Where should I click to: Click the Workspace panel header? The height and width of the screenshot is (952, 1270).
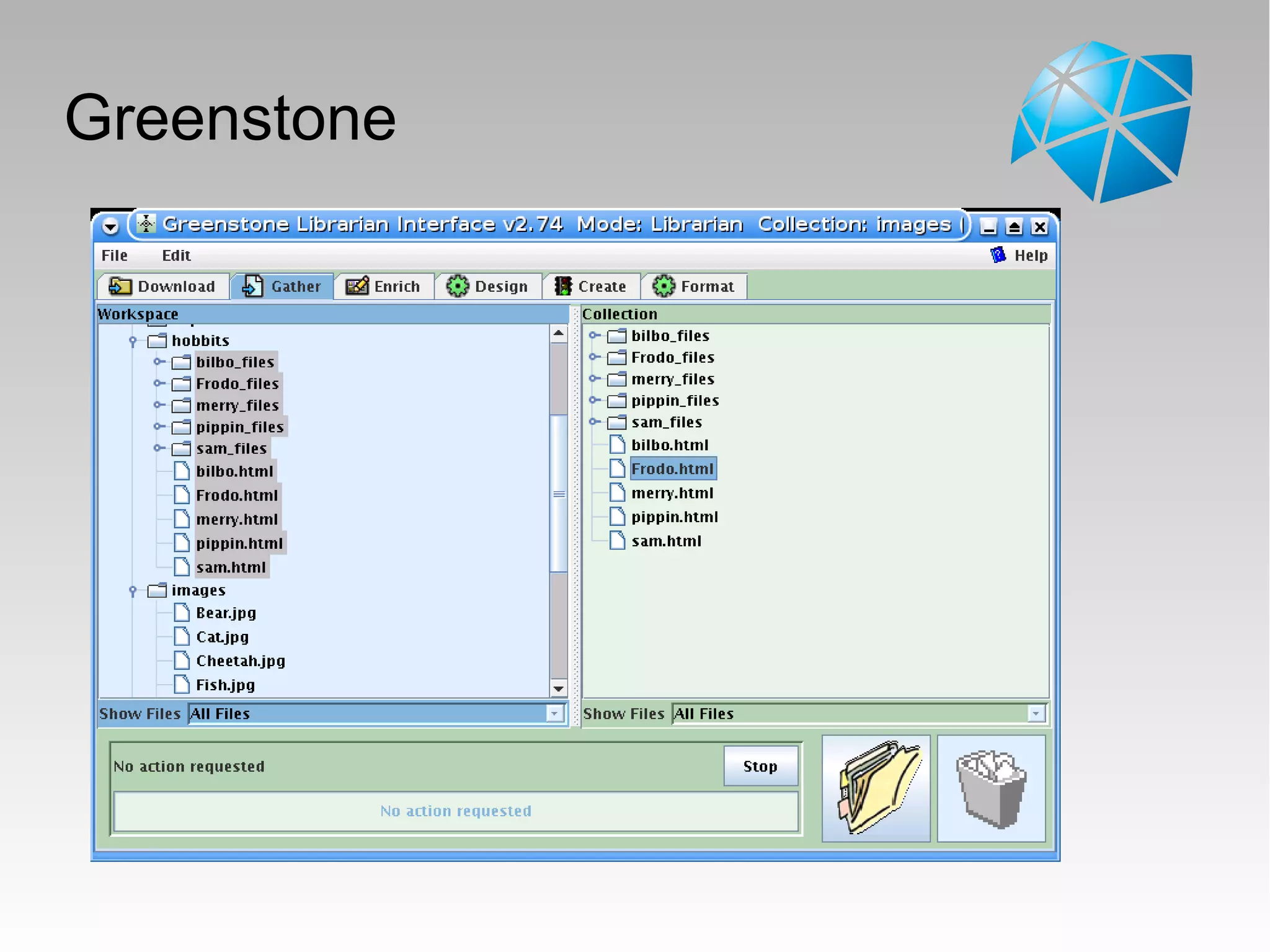pos(333,314)
